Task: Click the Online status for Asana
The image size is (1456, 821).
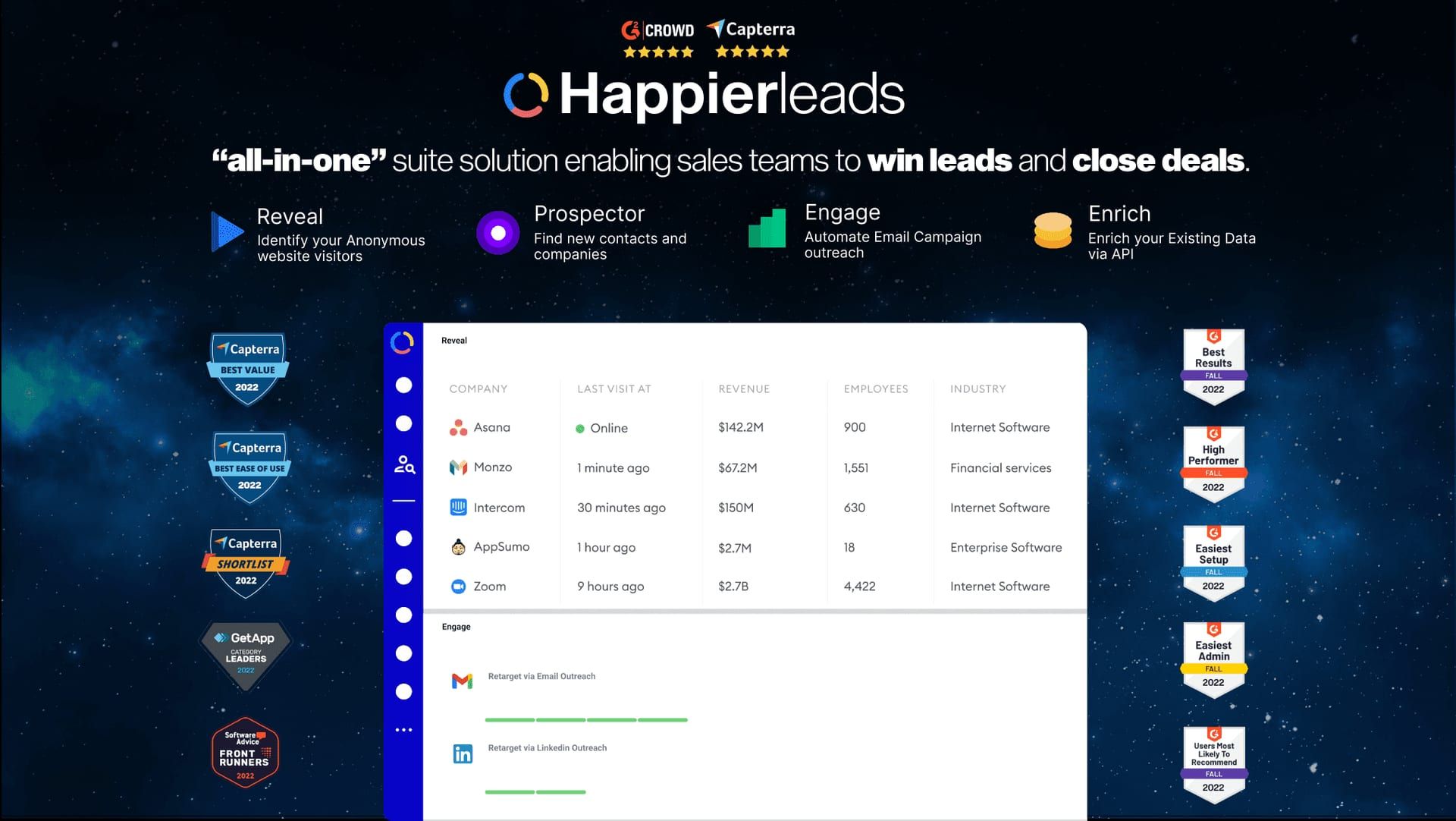Action: tap(602, 428)
